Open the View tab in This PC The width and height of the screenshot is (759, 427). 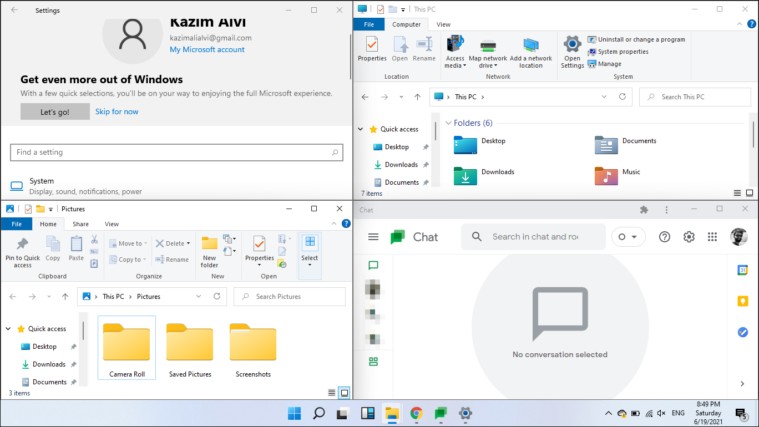click(443, 24)
